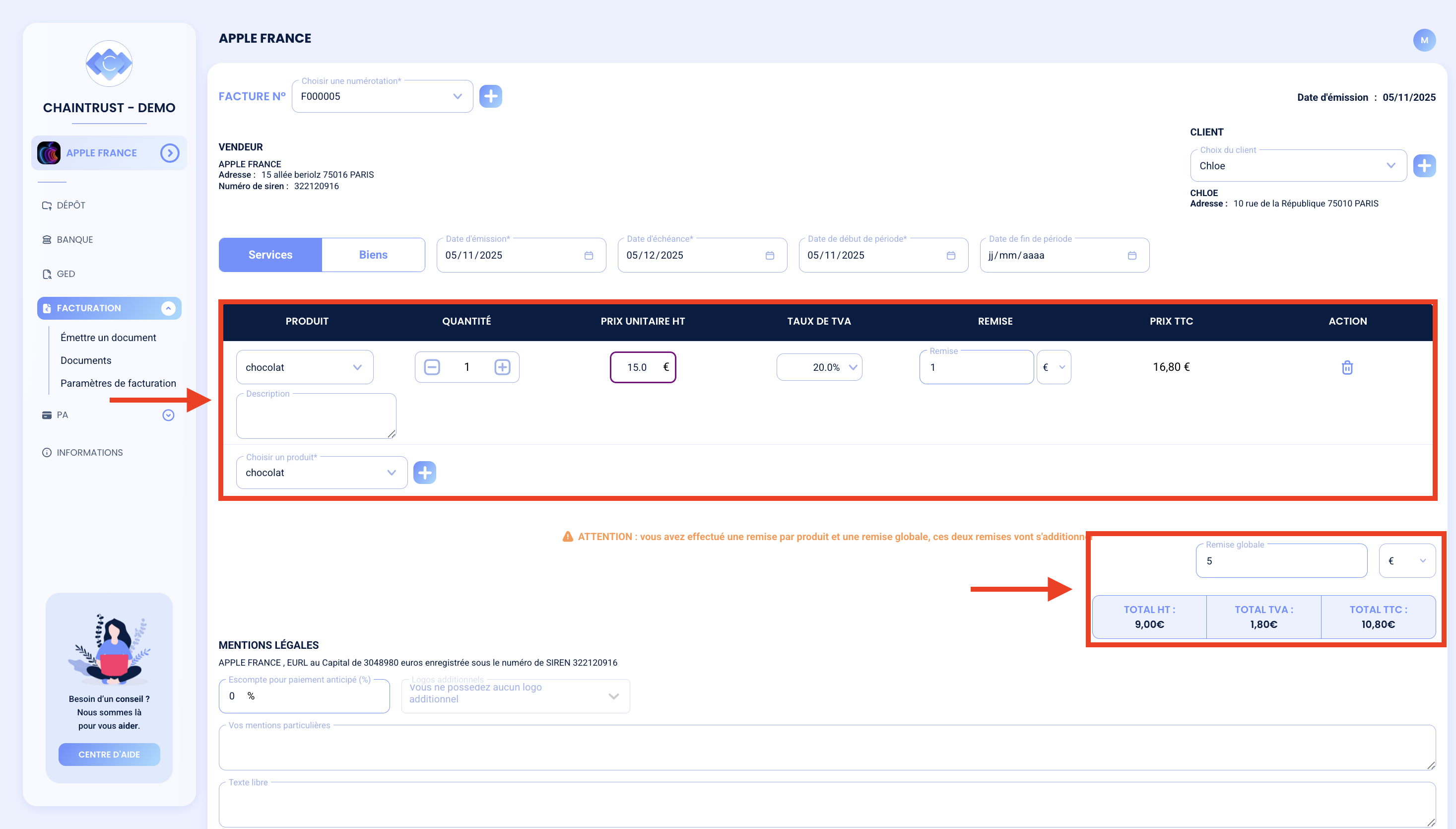This screenshot has width=1456, height=829.
Task: Open the user profile avatar M
Action: coord(1424,40)
